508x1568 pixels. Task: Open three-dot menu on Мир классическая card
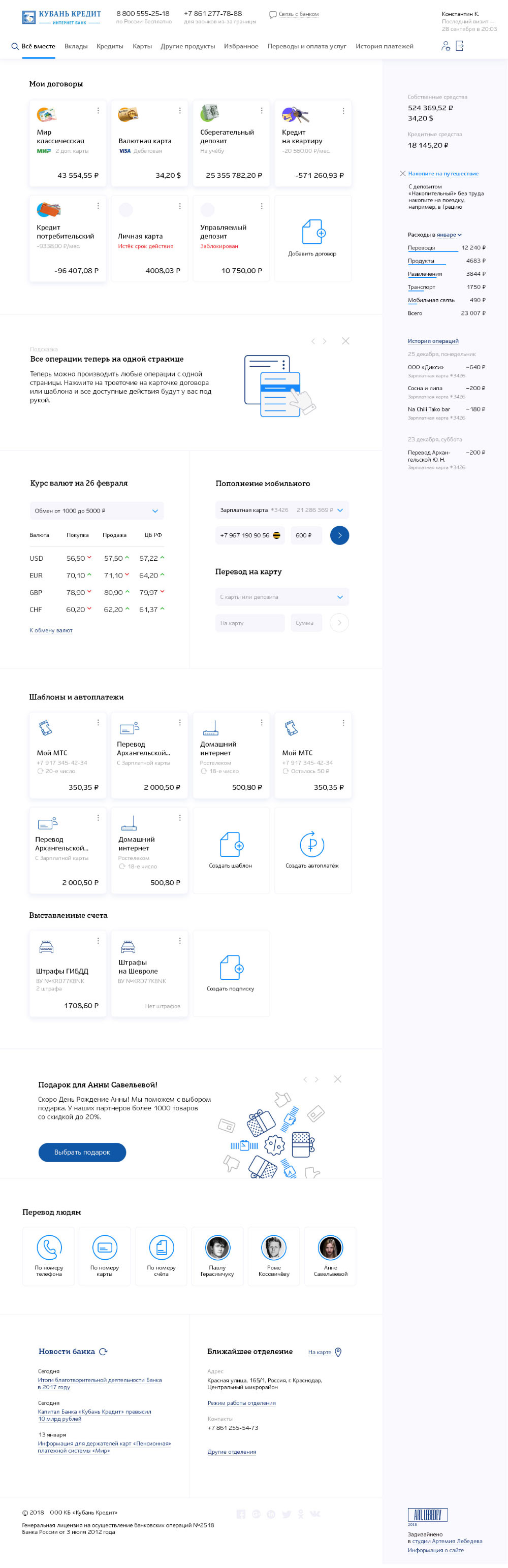98,111
